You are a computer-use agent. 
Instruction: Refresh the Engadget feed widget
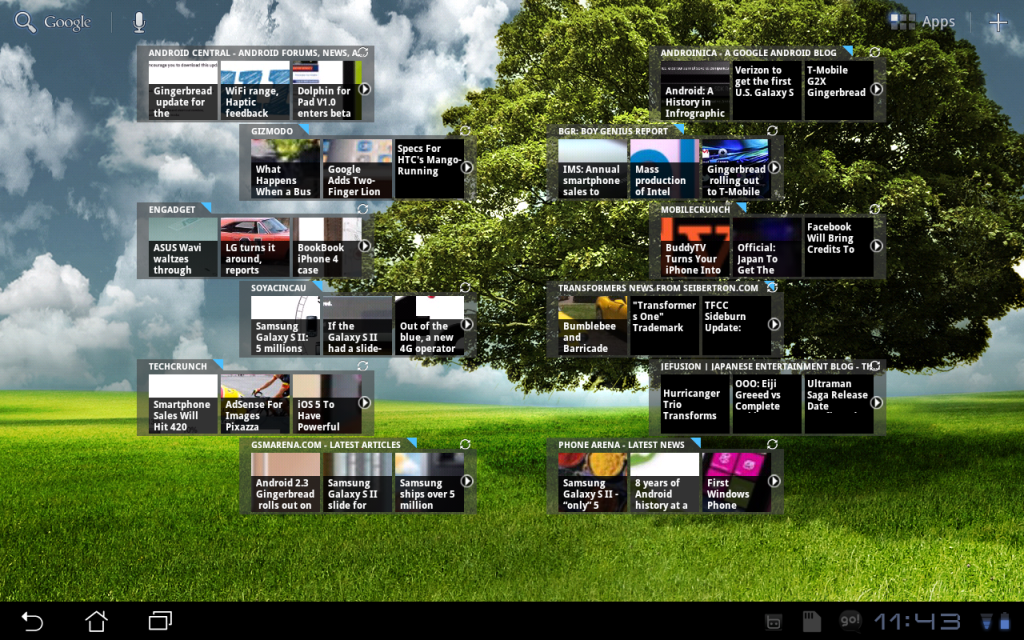coord(363,210)
